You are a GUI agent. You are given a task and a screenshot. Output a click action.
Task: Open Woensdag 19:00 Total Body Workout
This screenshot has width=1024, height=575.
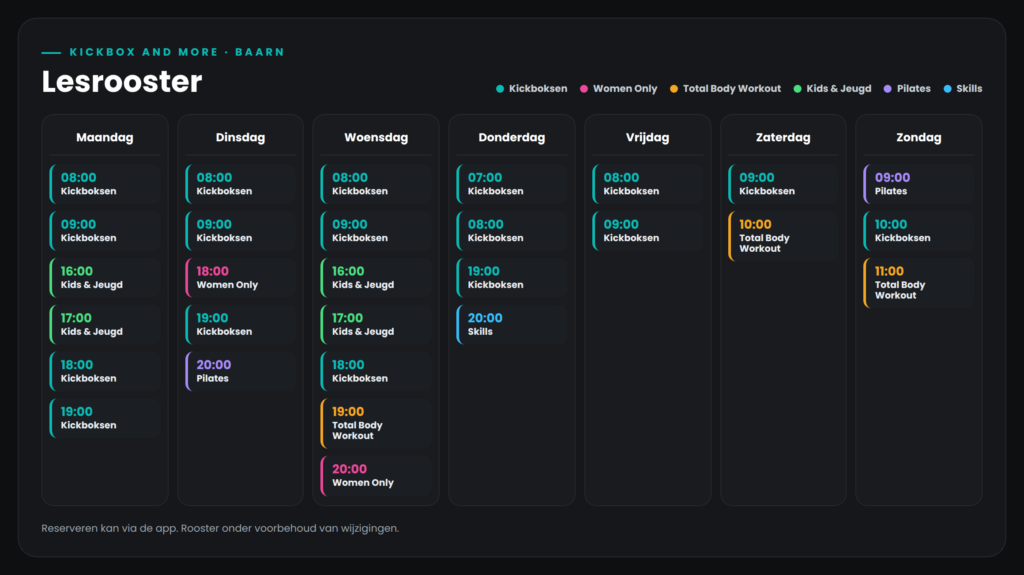pyautogui.click(x=376, y=423)
